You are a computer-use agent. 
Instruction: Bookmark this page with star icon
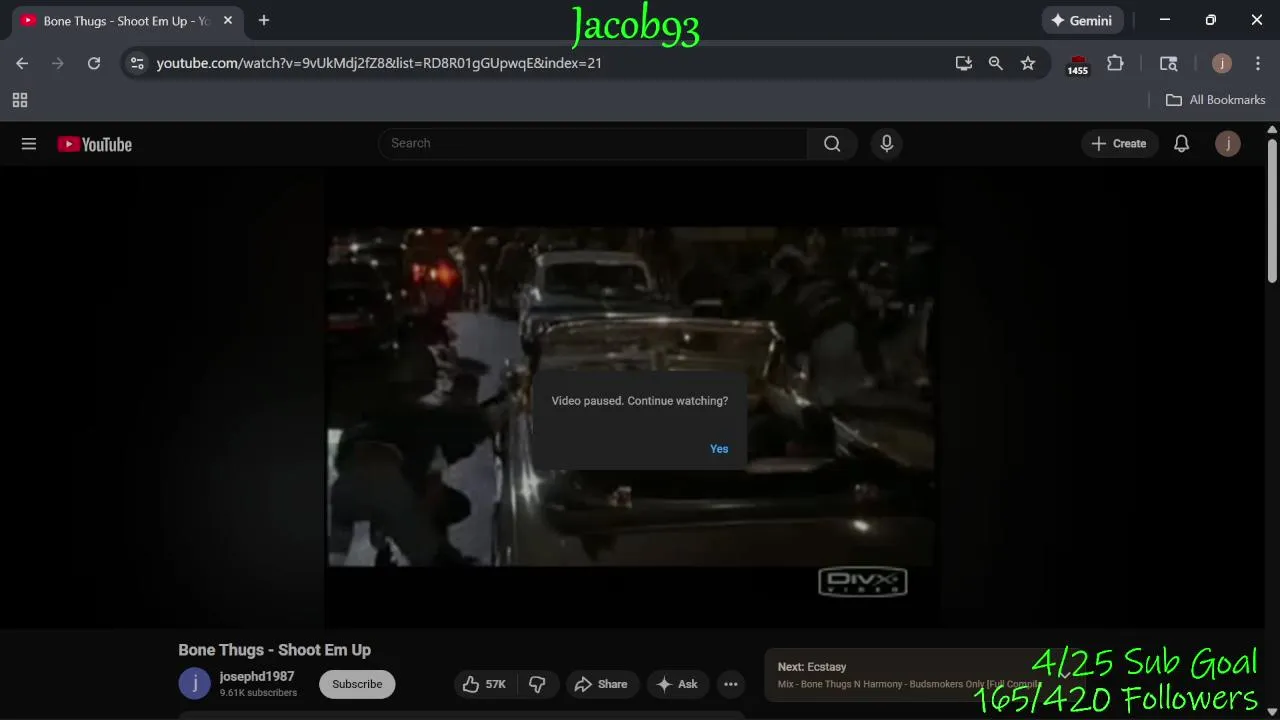(1028, 63)
